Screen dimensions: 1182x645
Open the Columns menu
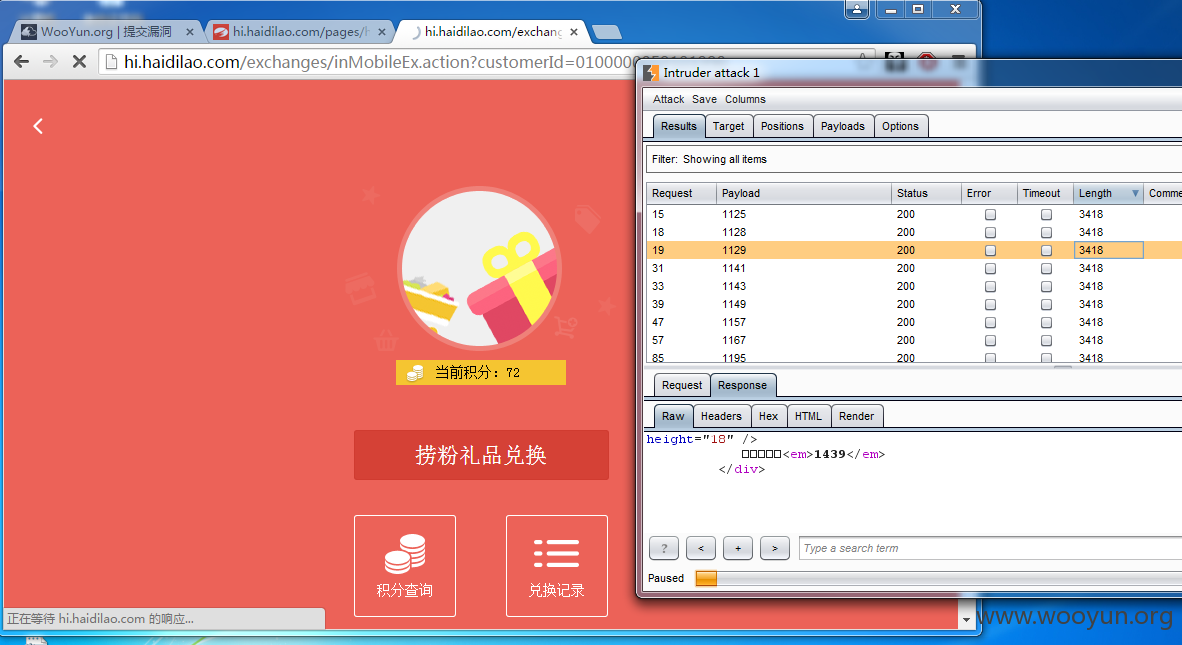(x=746, y=99)
